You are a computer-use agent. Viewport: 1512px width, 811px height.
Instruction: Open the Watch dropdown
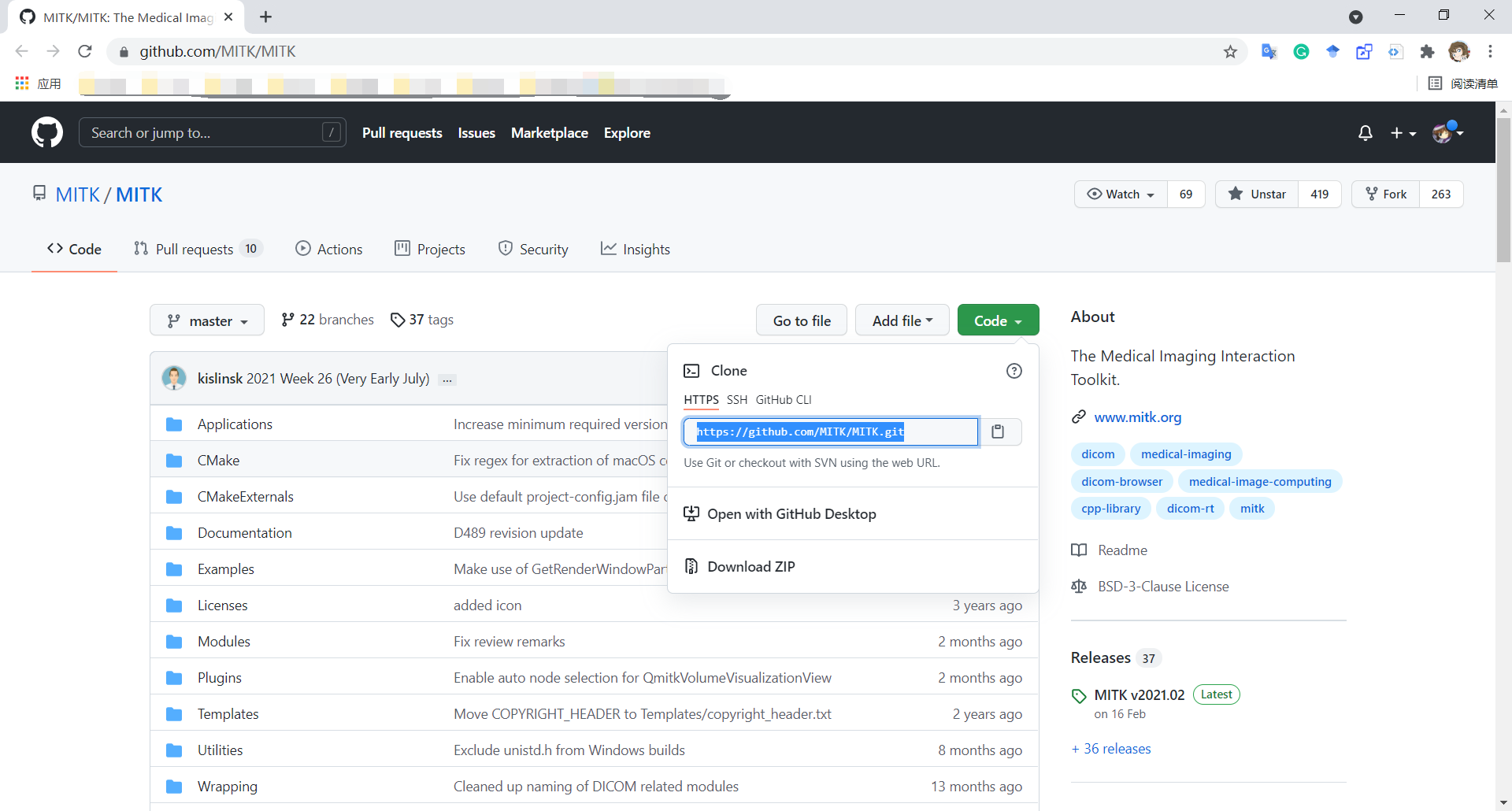tap(1121, 194)
